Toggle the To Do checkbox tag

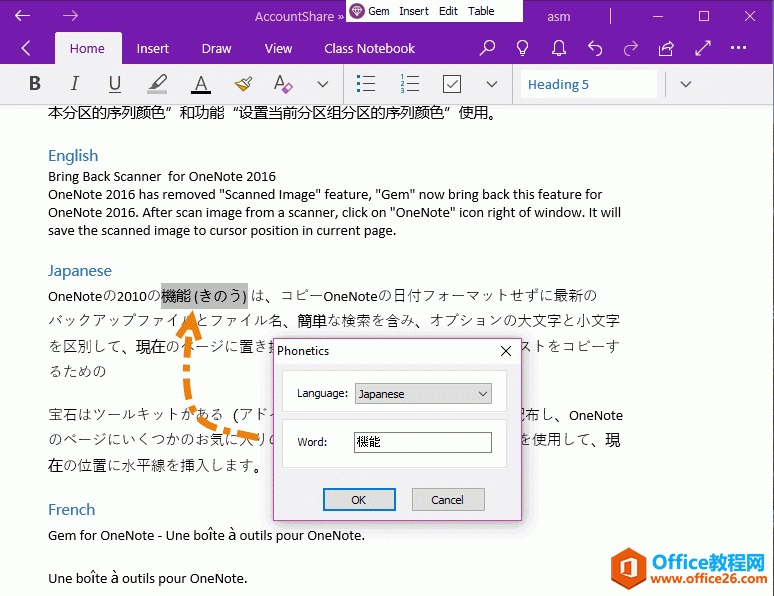[451, 84]
